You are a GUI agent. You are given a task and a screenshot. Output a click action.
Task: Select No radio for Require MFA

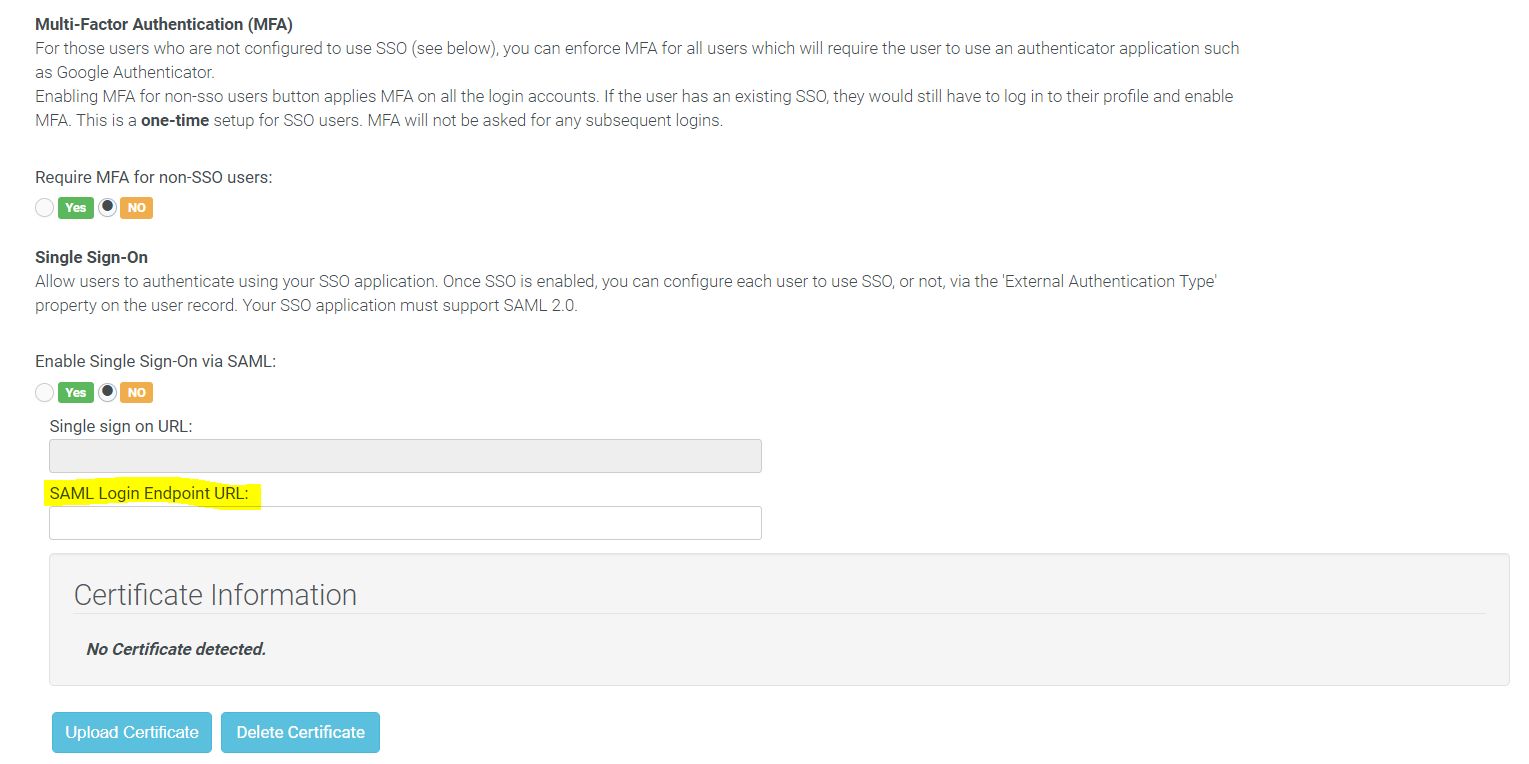pos(107,207)
